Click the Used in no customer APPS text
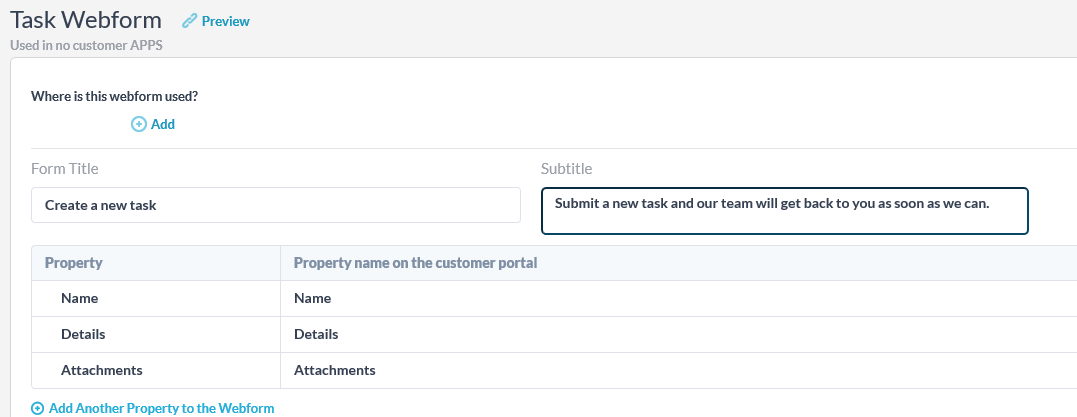1077x417 pixels. (x=86, y=46)
